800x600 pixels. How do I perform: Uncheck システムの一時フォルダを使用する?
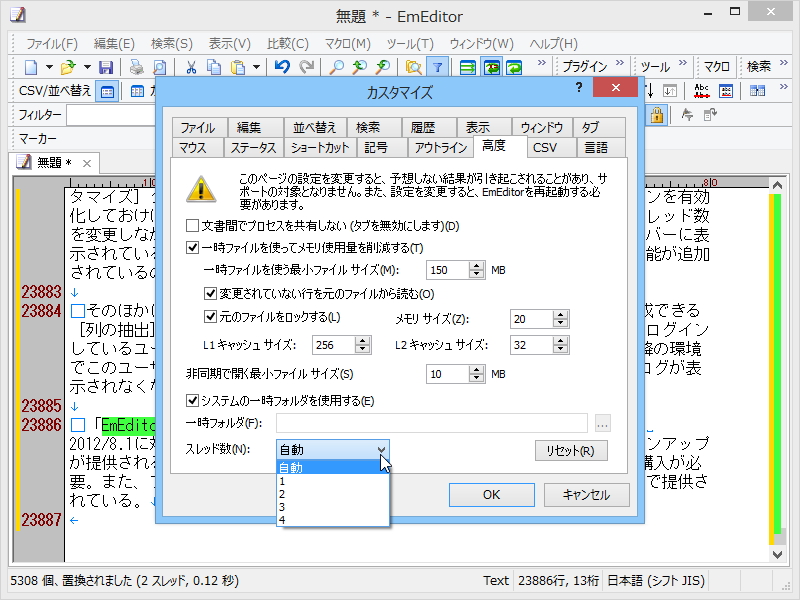(x=192, y=401)
